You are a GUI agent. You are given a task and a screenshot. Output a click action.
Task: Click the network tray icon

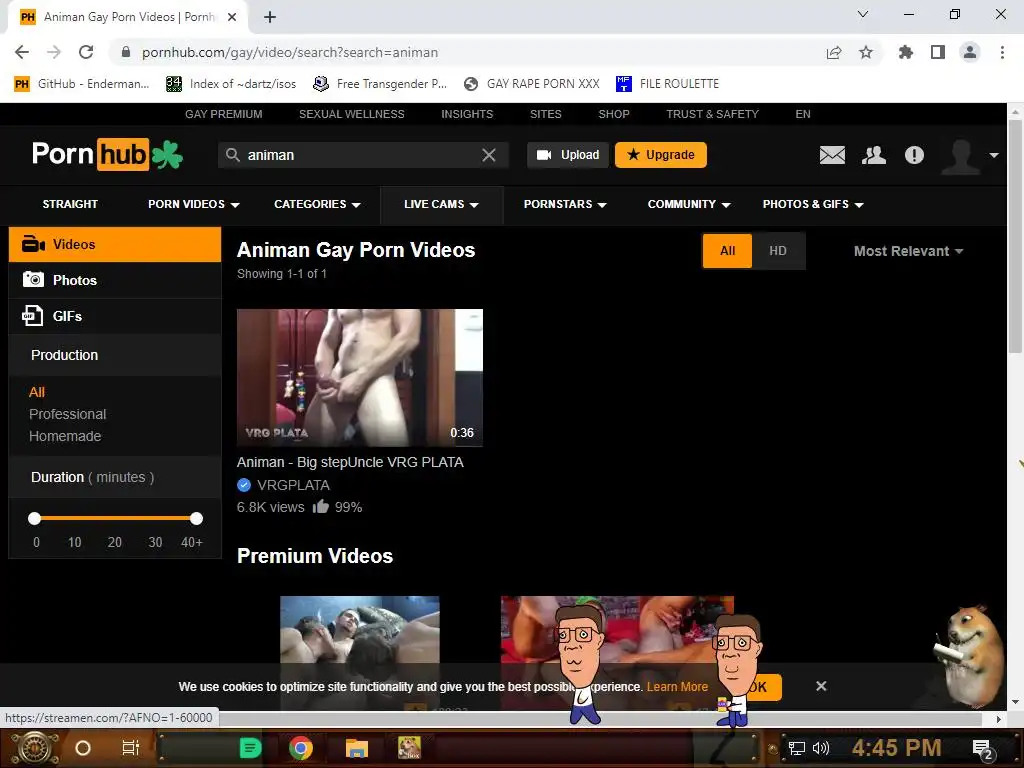click(x=797, y=748)
